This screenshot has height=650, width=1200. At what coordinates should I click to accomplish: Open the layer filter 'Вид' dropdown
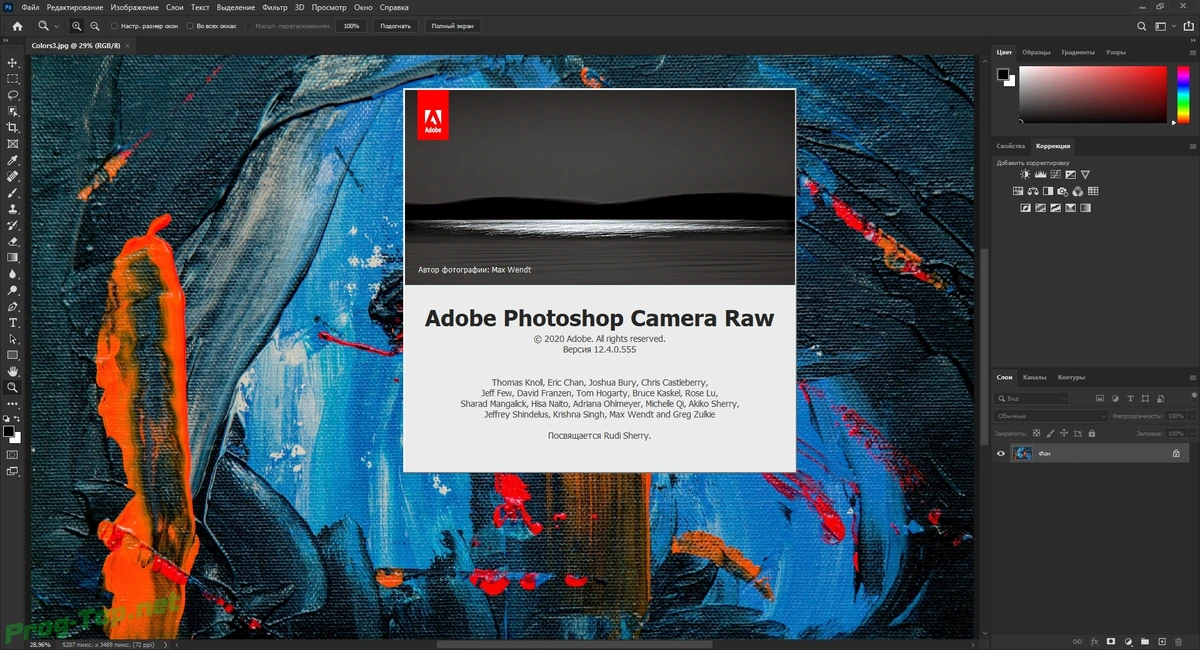(x=1033, y=398)
